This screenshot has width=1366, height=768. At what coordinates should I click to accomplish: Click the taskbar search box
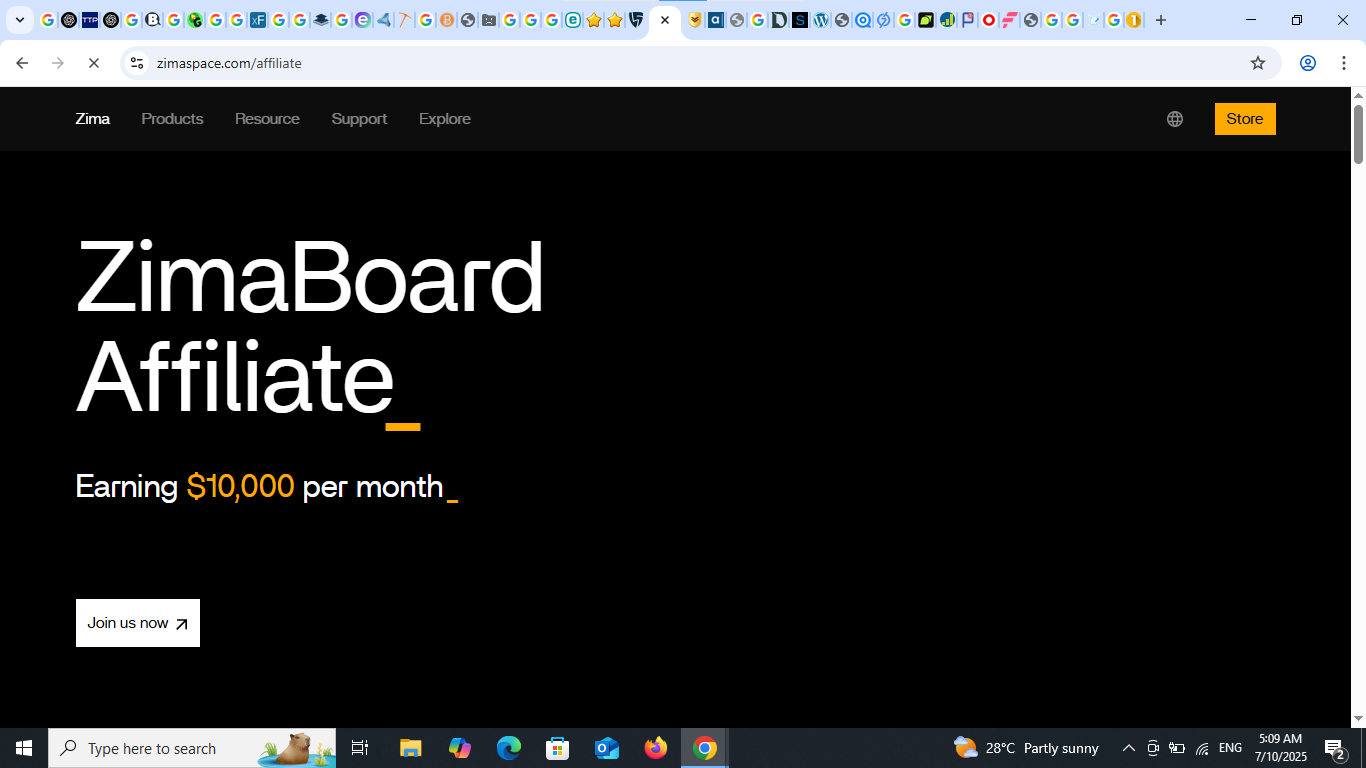192,748
